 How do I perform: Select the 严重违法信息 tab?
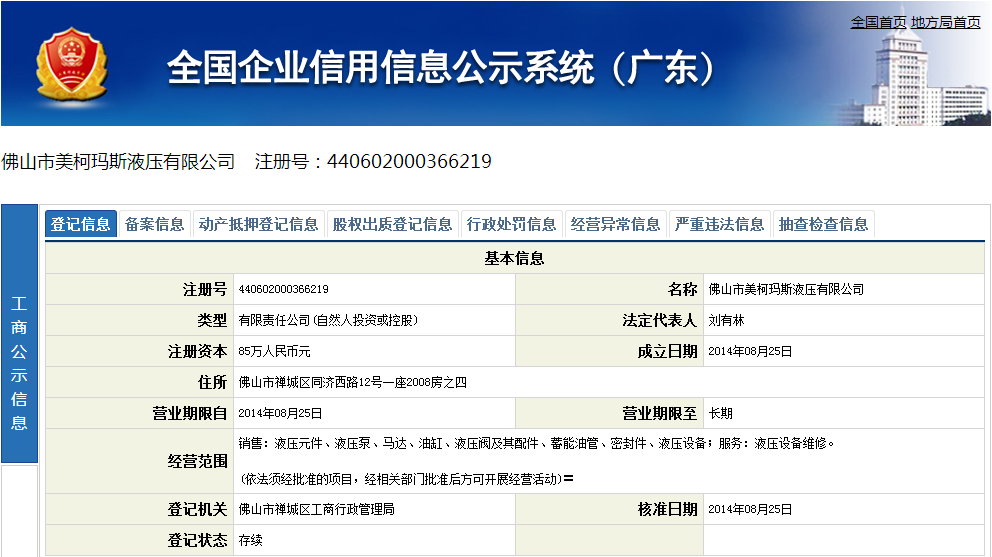(720, 224)
